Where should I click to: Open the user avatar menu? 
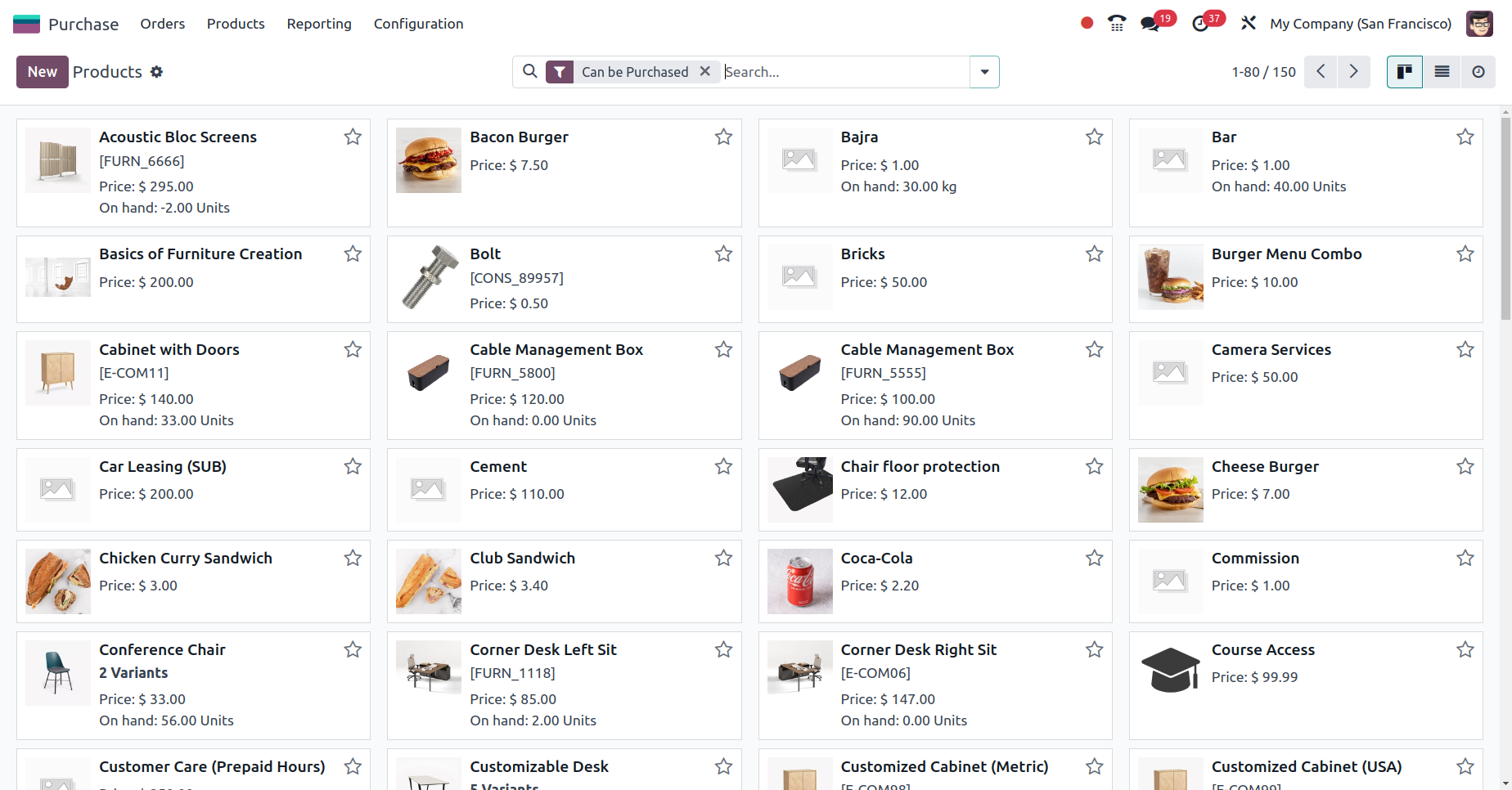1479,23
